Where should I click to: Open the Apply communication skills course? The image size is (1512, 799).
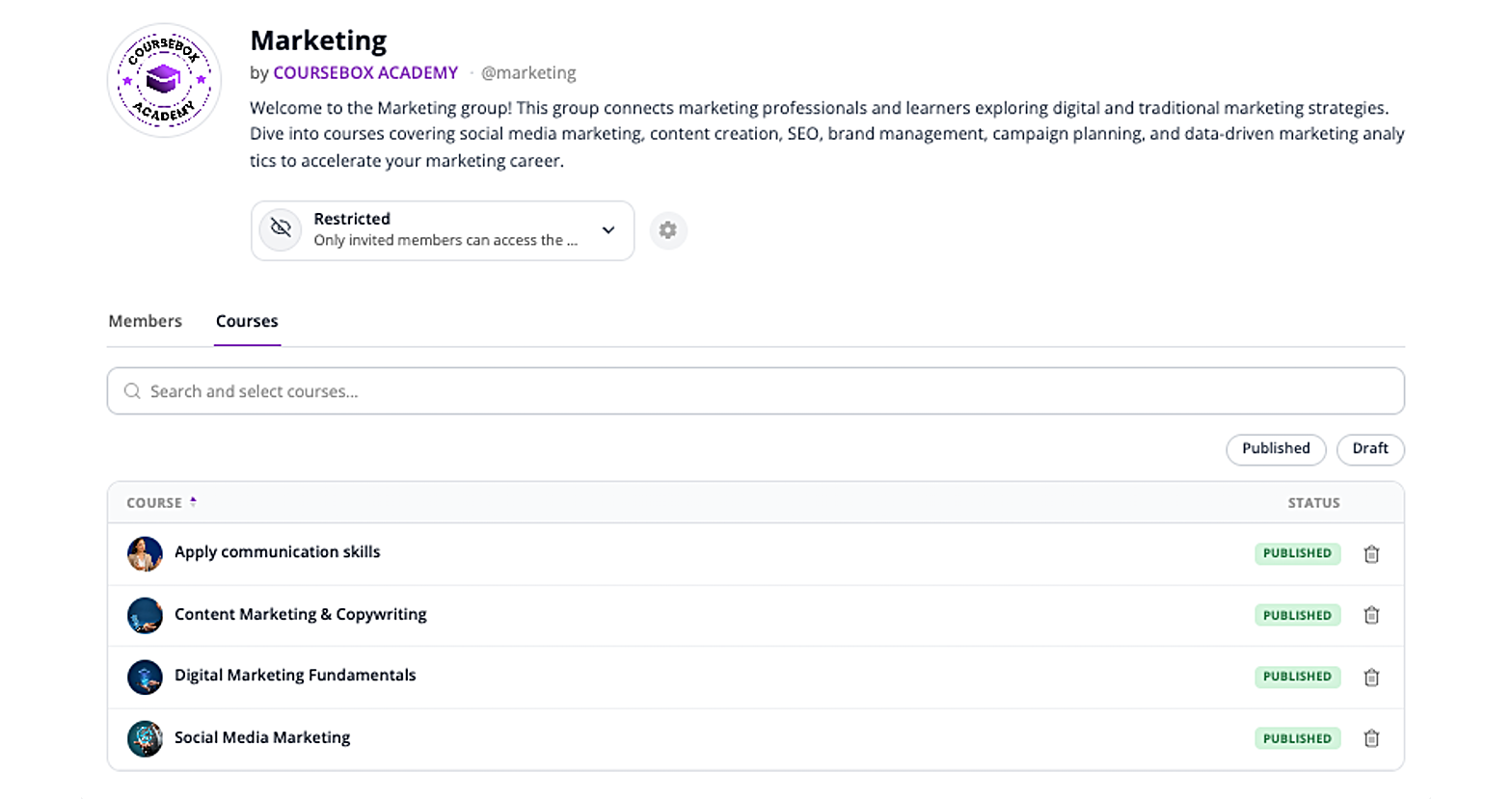tap(278, 552)
